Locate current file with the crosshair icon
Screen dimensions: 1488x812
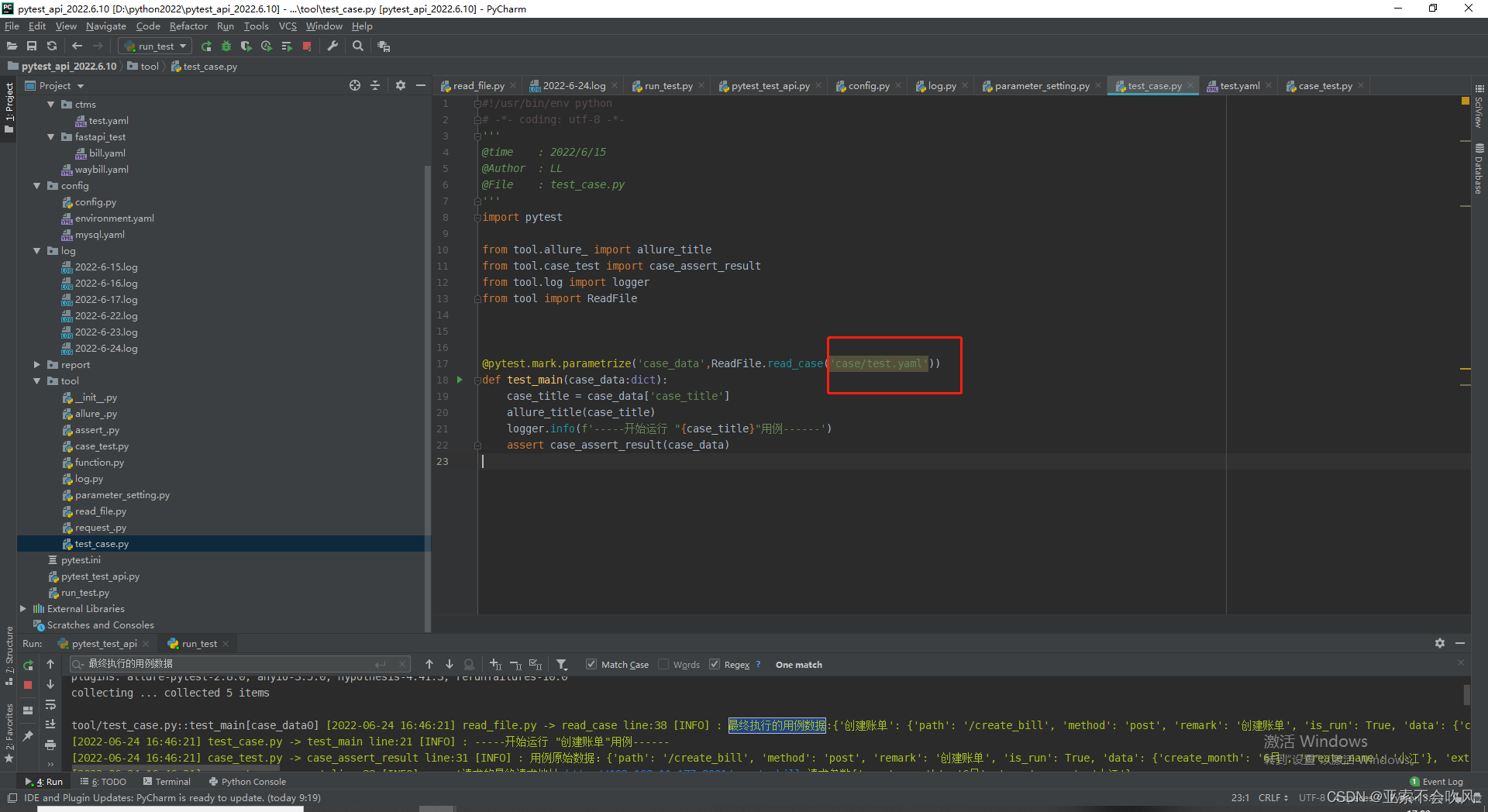point(355,86)
